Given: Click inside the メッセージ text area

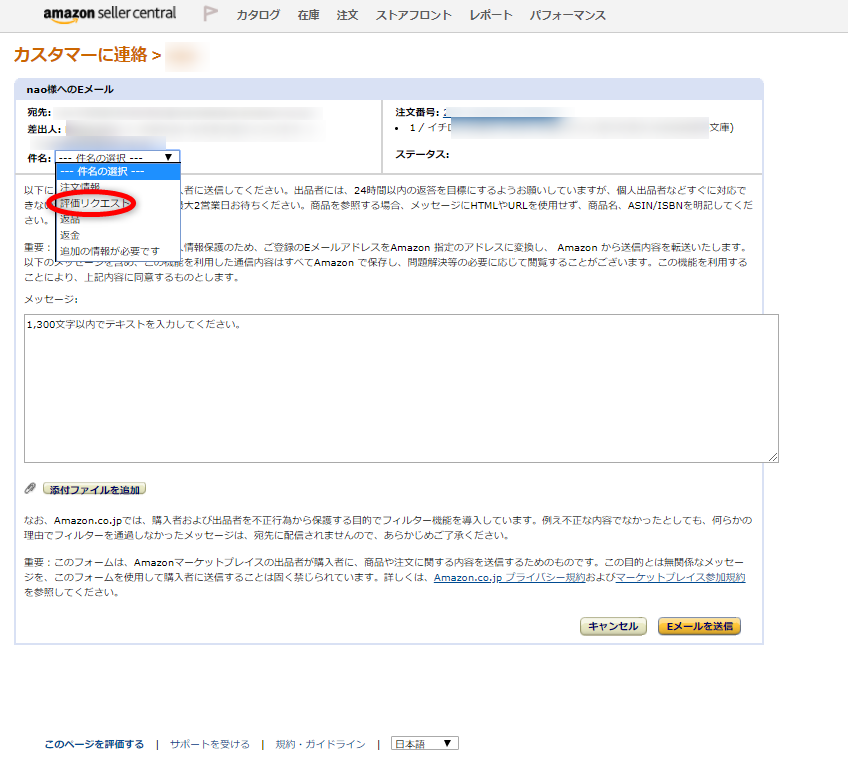Looking at the screenshot, I should click(400, 390).
